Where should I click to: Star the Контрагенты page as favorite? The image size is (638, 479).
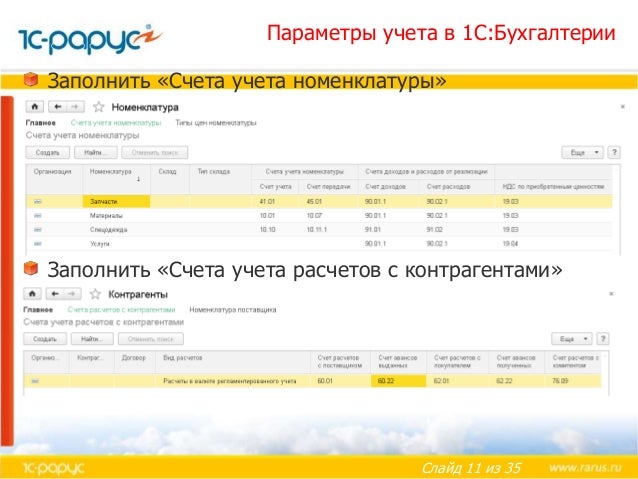point(95,294)
